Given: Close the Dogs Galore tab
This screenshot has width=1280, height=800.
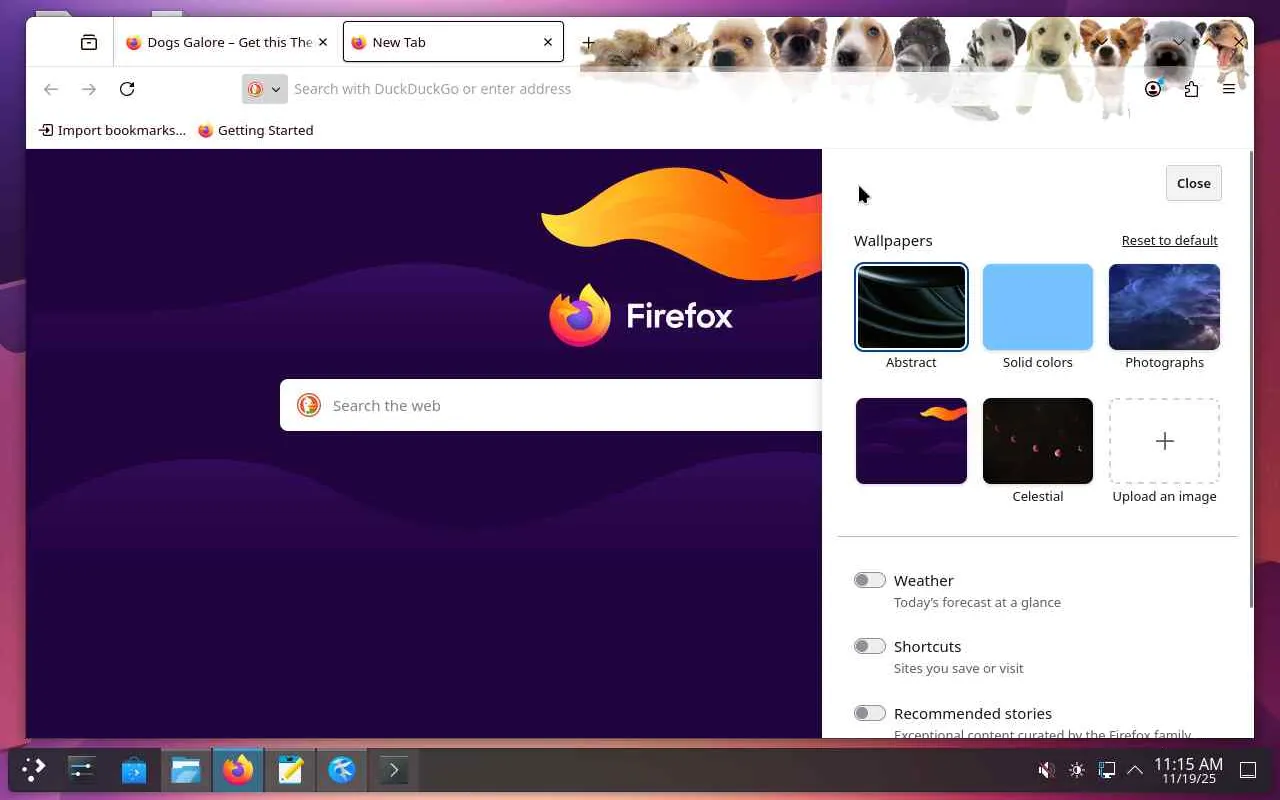Looking at the screenshot, I should pos(323,42).
